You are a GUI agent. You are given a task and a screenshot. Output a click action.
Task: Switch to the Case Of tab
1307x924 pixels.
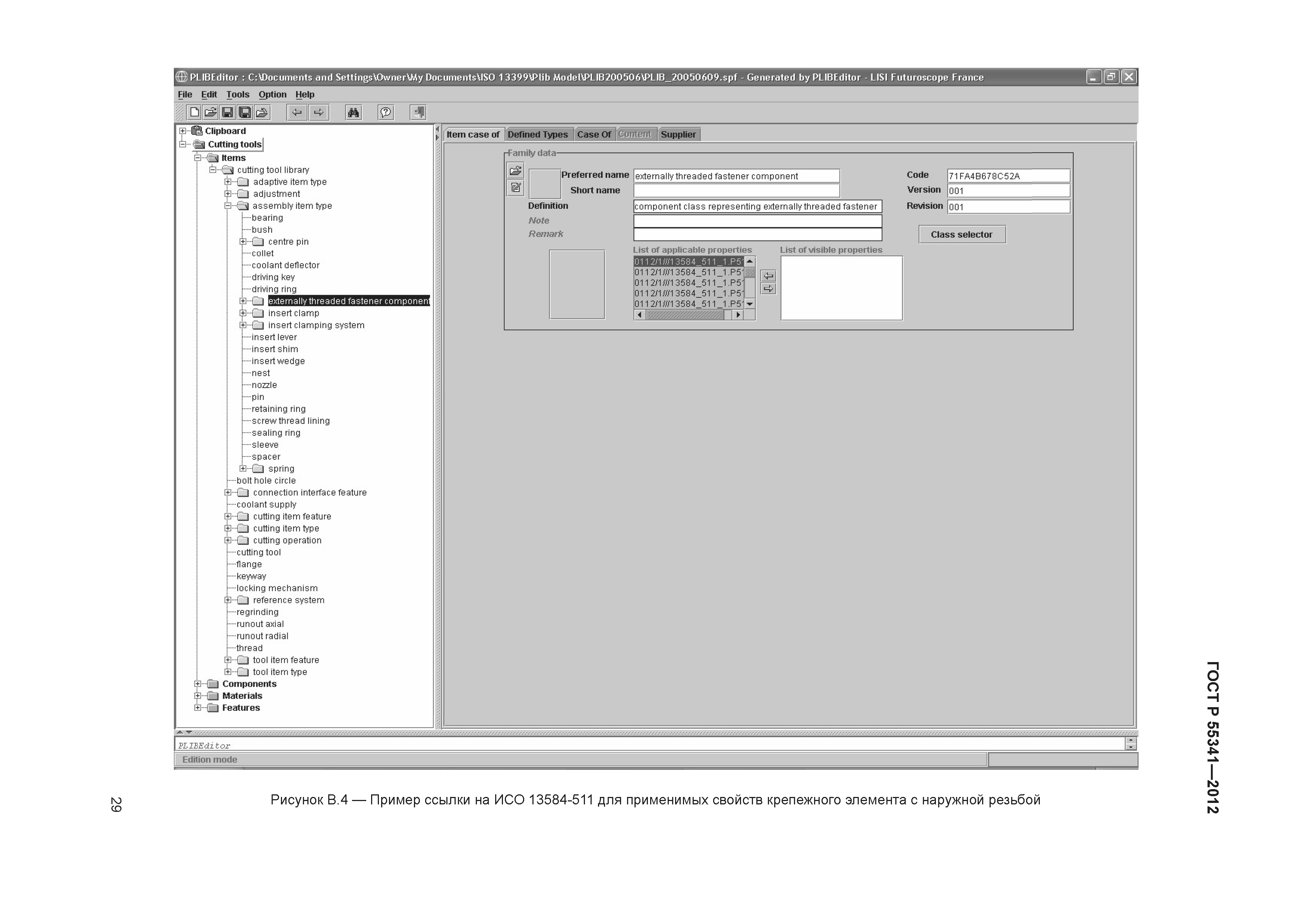[x=594, y=135]
